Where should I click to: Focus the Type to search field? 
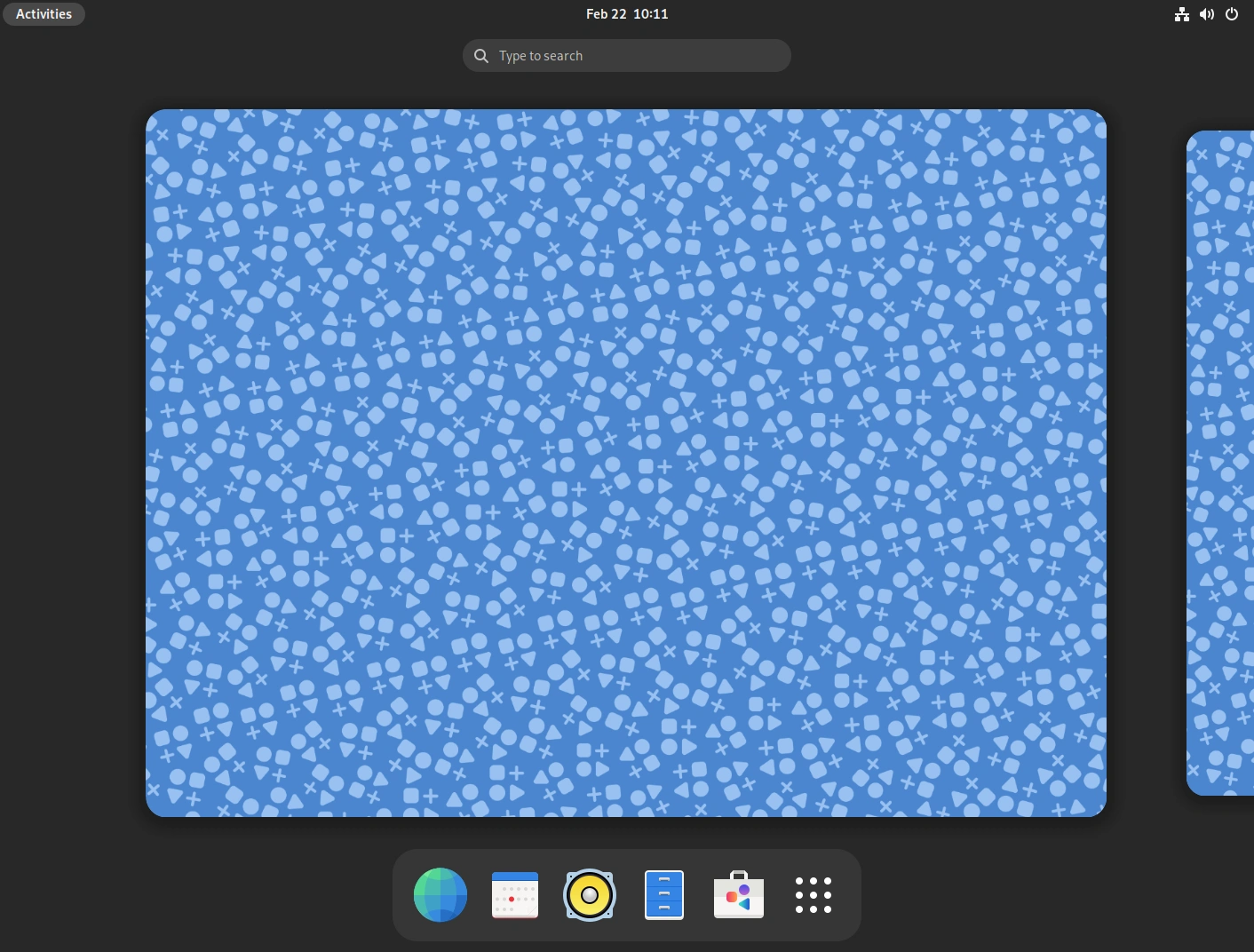pyautogui.click(x=626, y=55)
